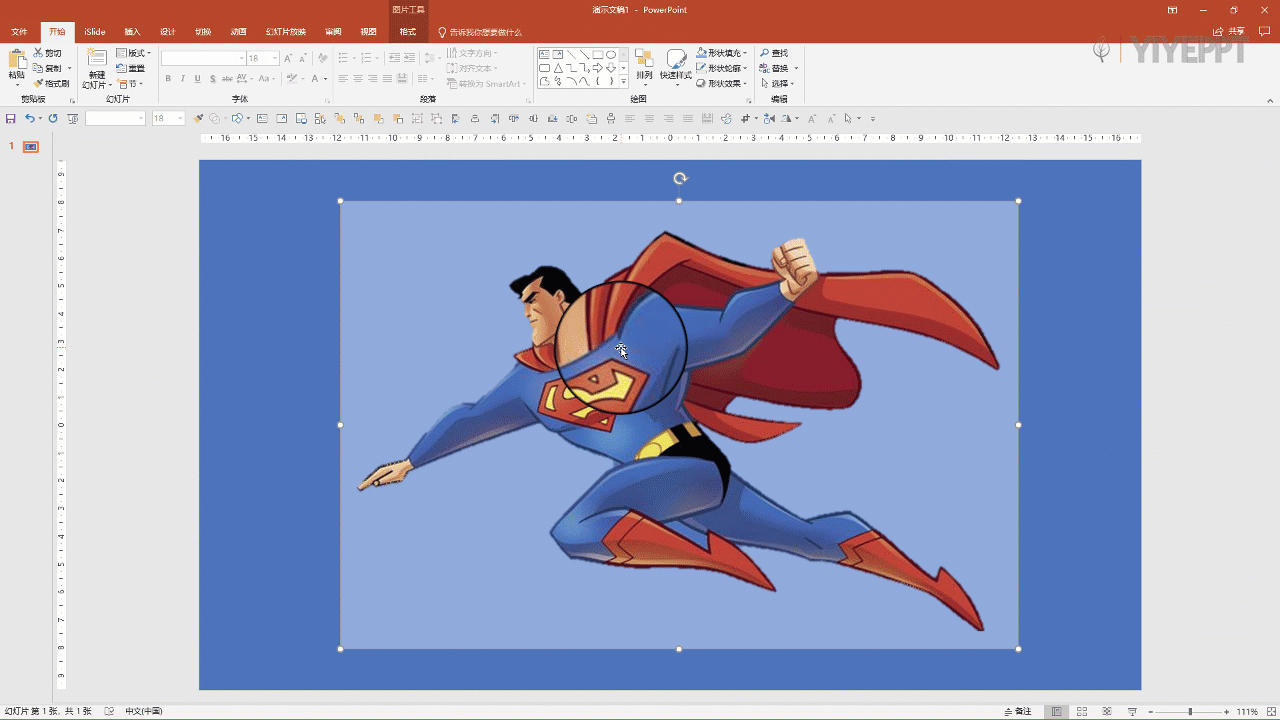Click the zoom slider in status bar

pos(1190,712)
